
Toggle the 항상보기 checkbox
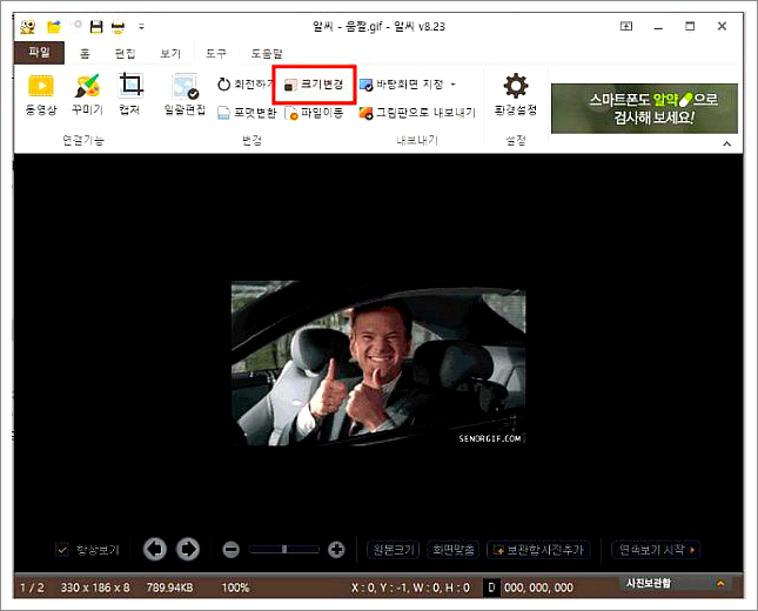click(63, 550)
